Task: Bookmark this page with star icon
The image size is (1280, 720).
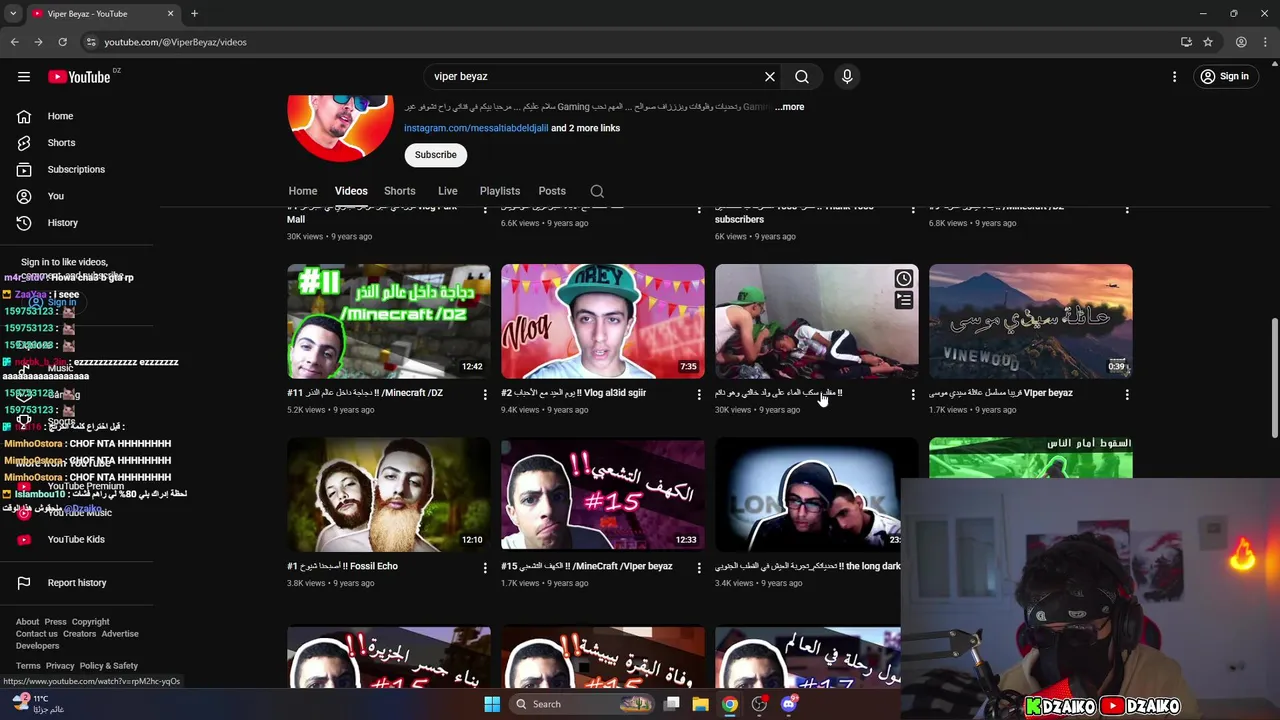Action: (x=1208, y=42)
